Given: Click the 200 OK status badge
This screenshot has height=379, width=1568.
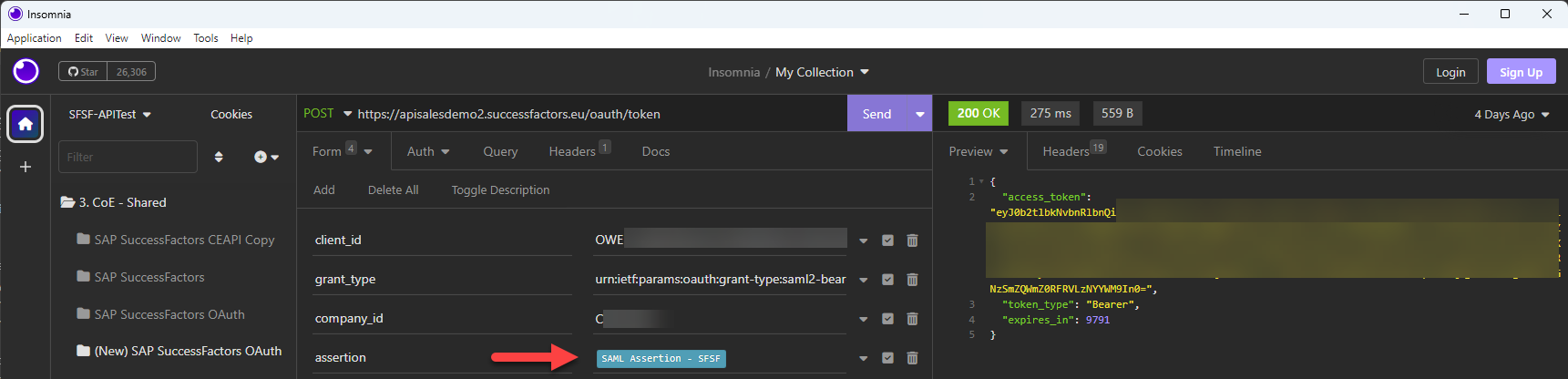Looking at the screenshot, I should [x=979, y=113].
